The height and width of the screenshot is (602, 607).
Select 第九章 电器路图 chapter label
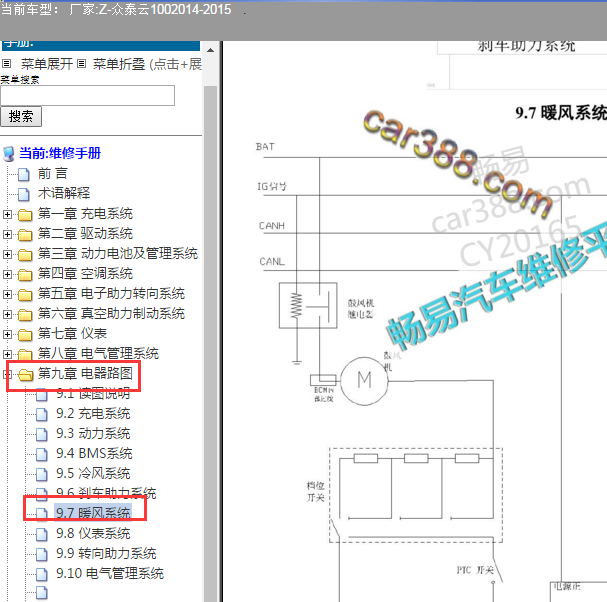(85, 374)
